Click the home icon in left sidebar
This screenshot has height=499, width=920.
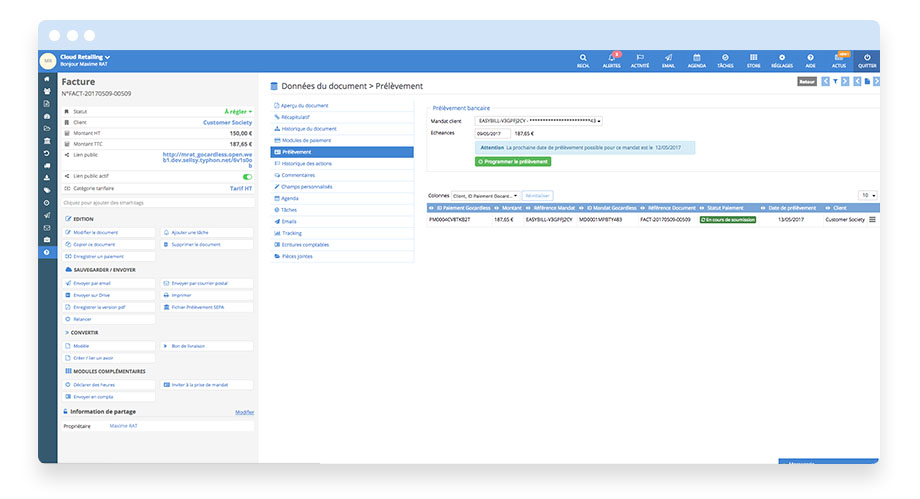[x=46, y=78]
